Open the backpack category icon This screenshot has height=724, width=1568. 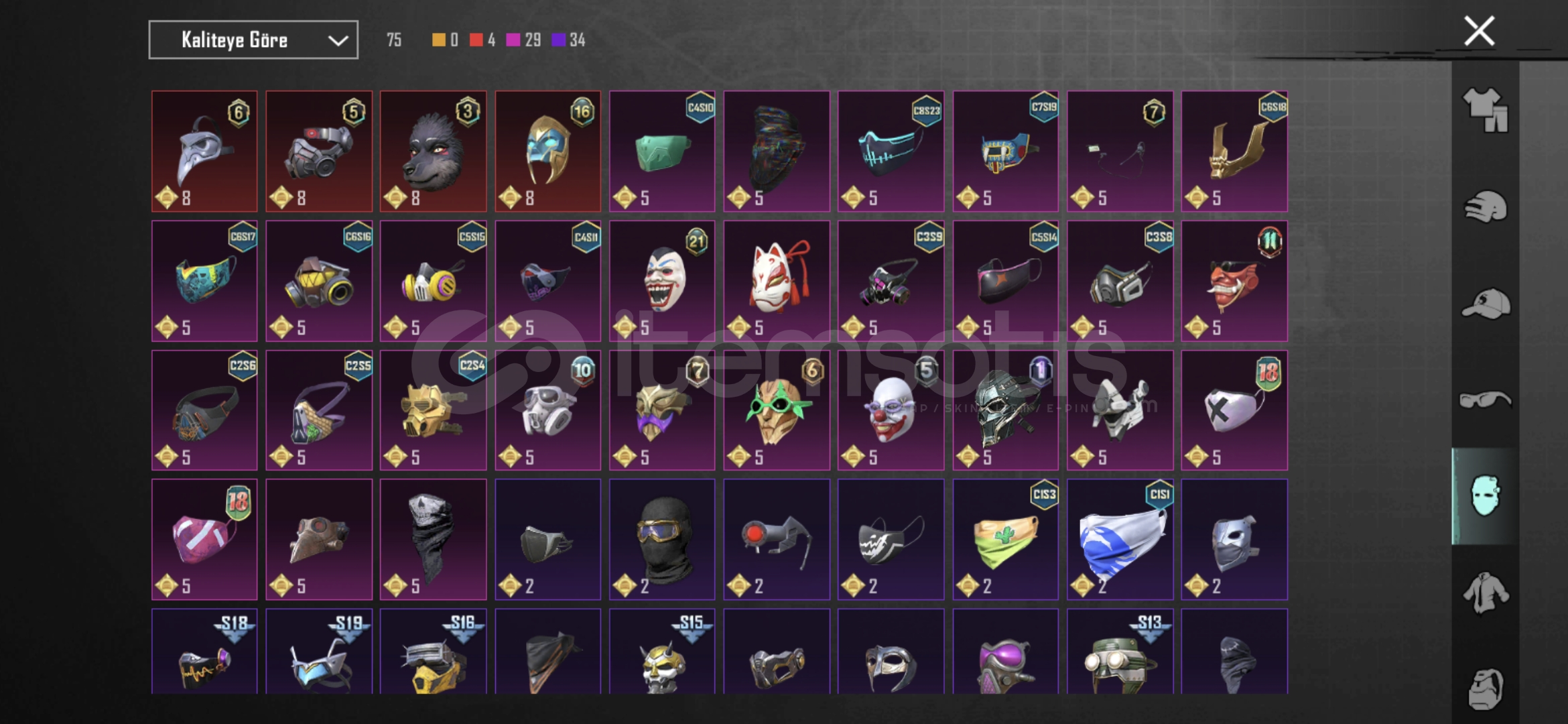1486,688
